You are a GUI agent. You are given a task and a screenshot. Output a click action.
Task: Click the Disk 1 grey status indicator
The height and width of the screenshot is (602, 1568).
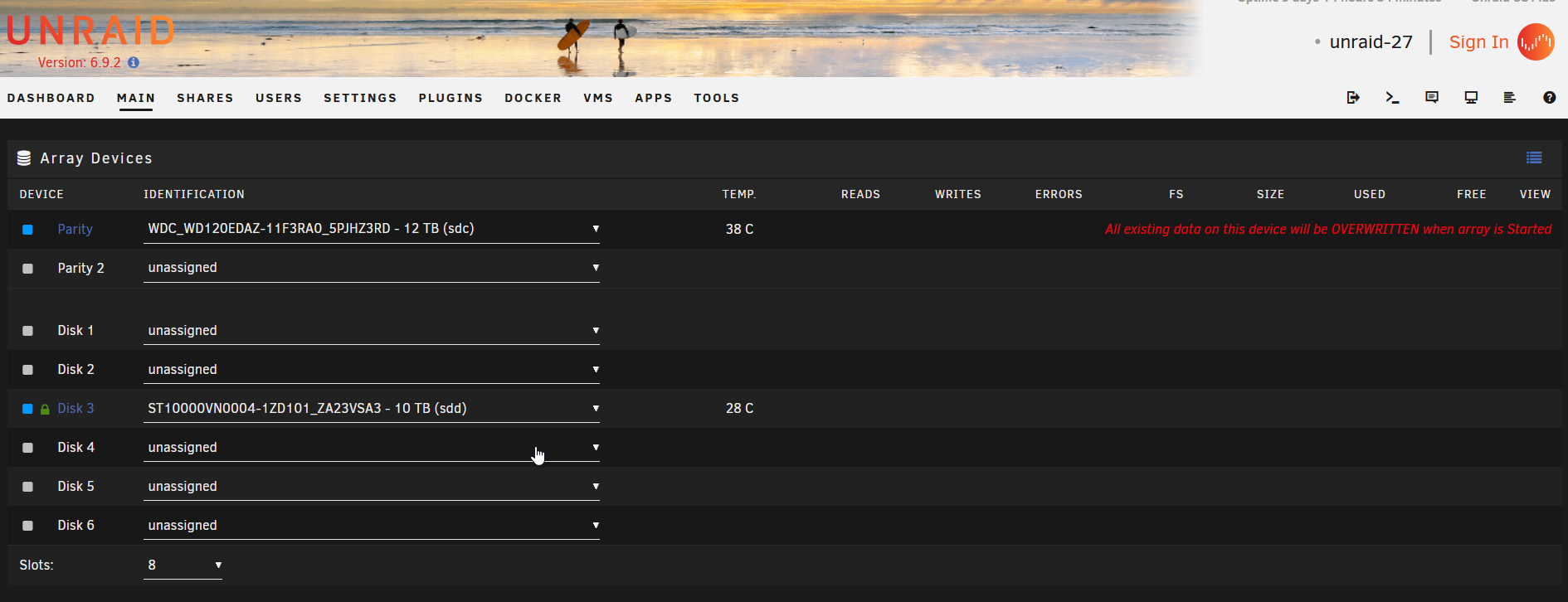click(x=27, y=331)
